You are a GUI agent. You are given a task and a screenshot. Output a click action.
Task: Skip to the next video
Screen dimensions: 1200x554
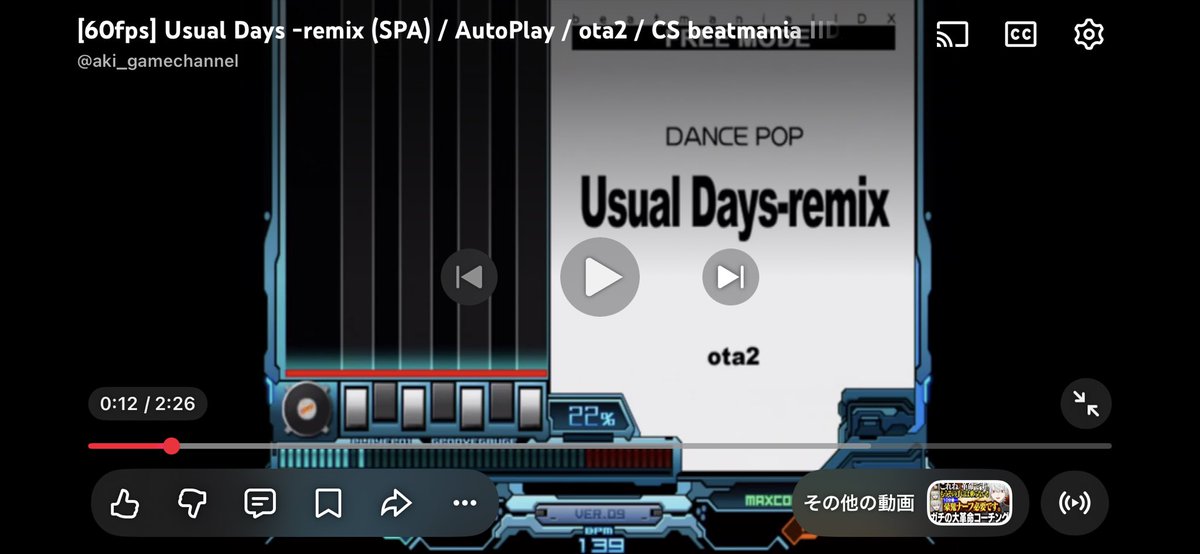click(x=730, y=277)
